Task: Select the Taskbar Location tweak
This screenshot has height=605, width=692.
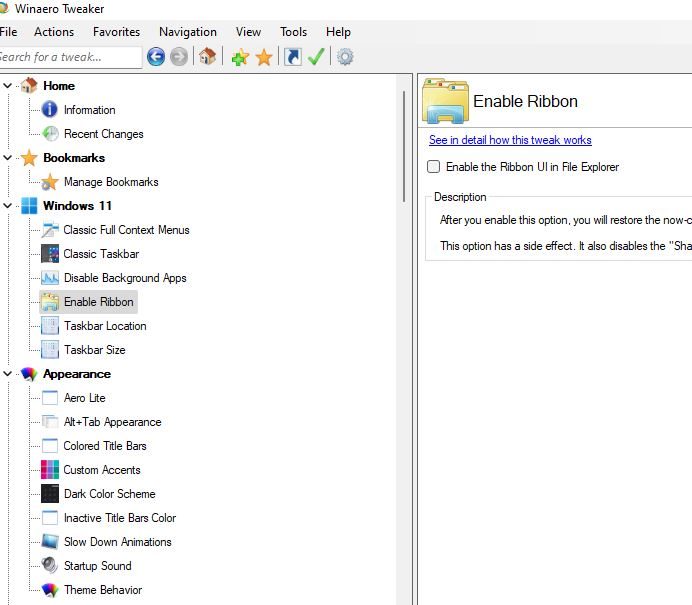Action: (x=105, y=326)
